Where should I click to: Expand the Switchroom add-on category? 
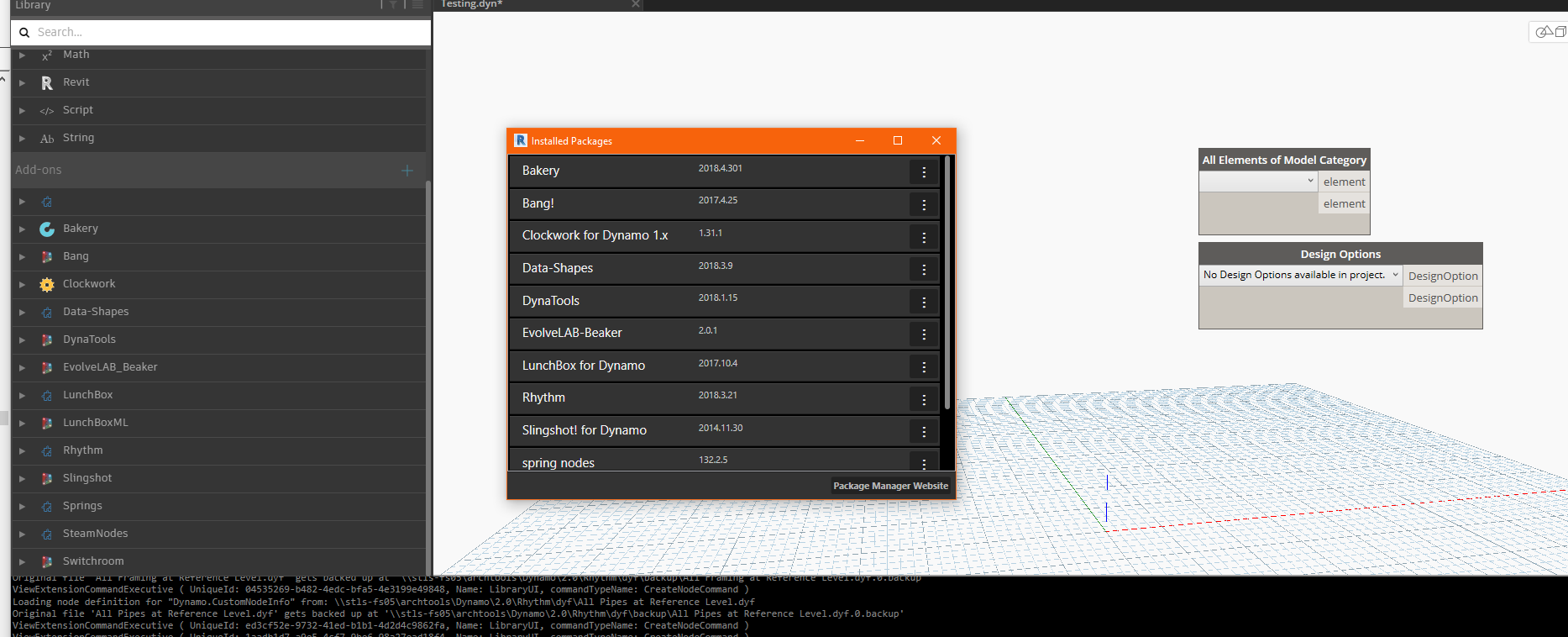pos(23,561)
